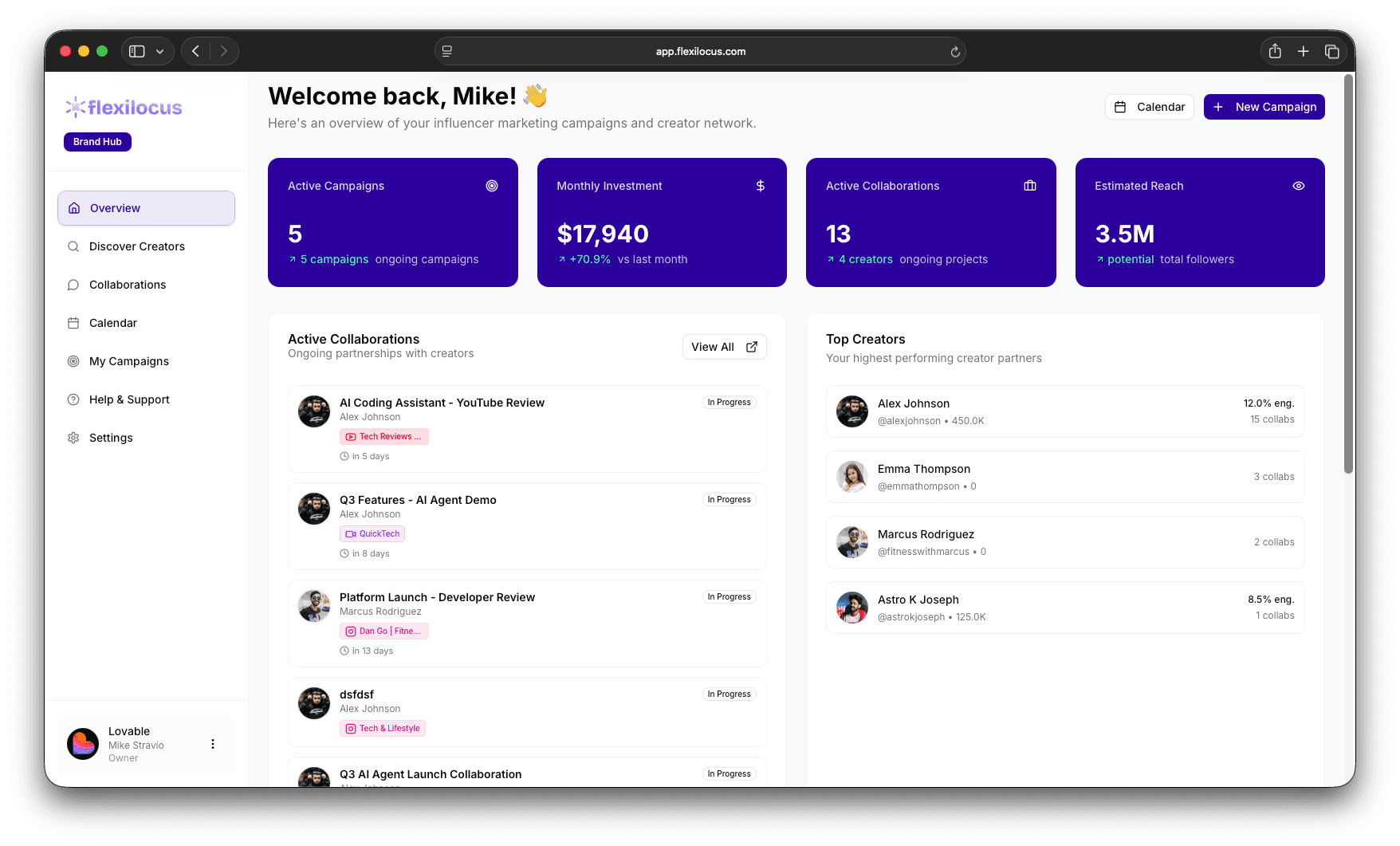This screenshot has width=1400, height=846.
Task: Click the dollar icon on Monthly Investment card
Action: (760, 185)
